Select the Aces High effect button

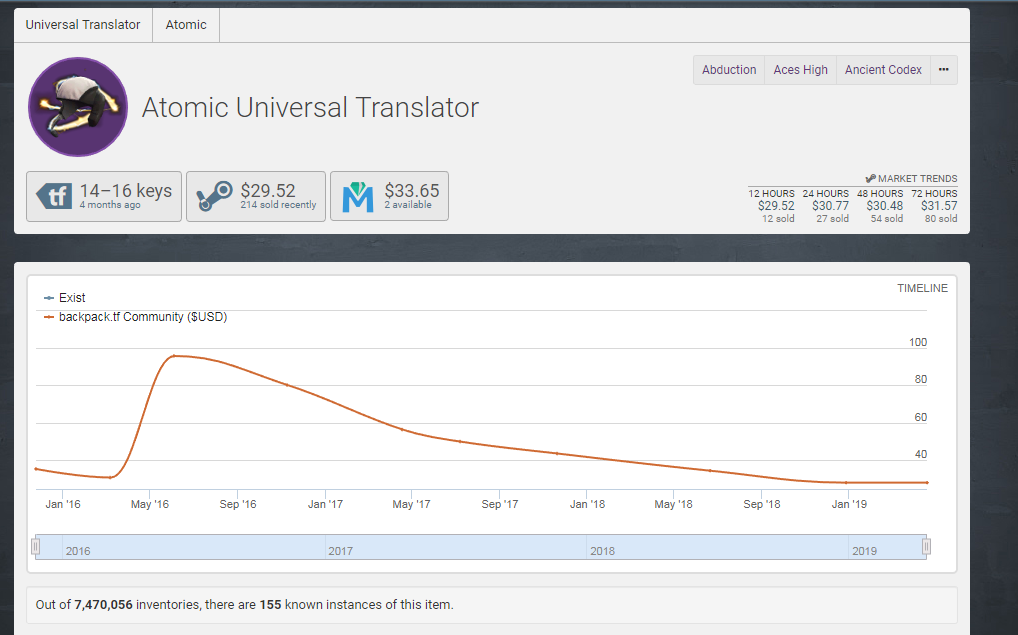point(801,69)
